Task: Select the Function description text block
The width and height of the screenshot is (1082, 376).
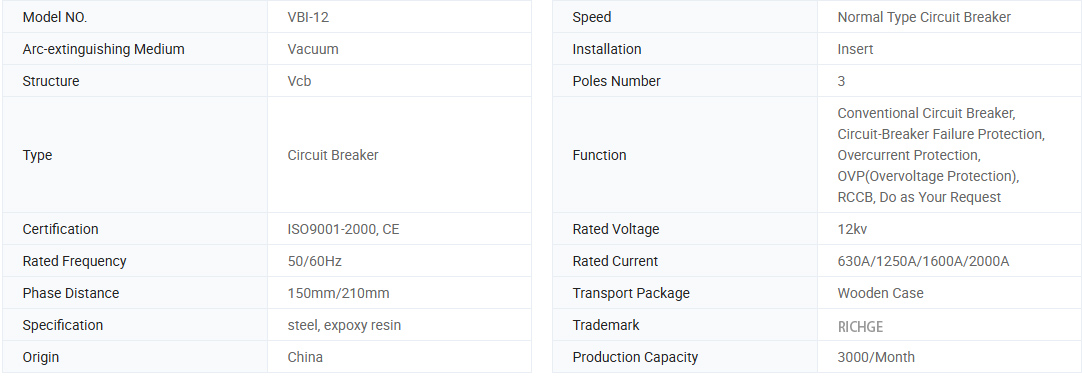Action: (x=941, y=155)
